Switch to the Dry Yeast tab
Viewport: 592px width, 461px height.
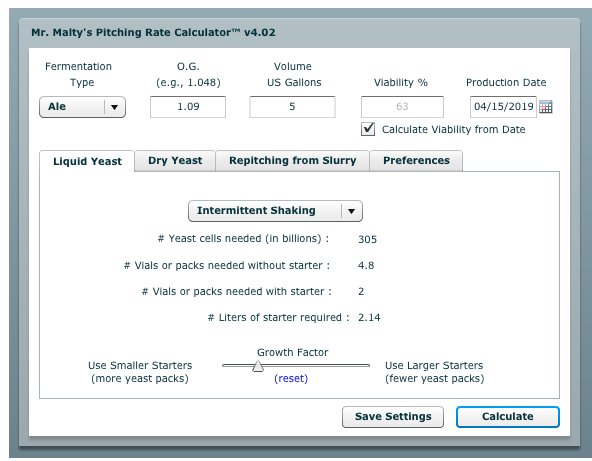click(x=175, y=160)
